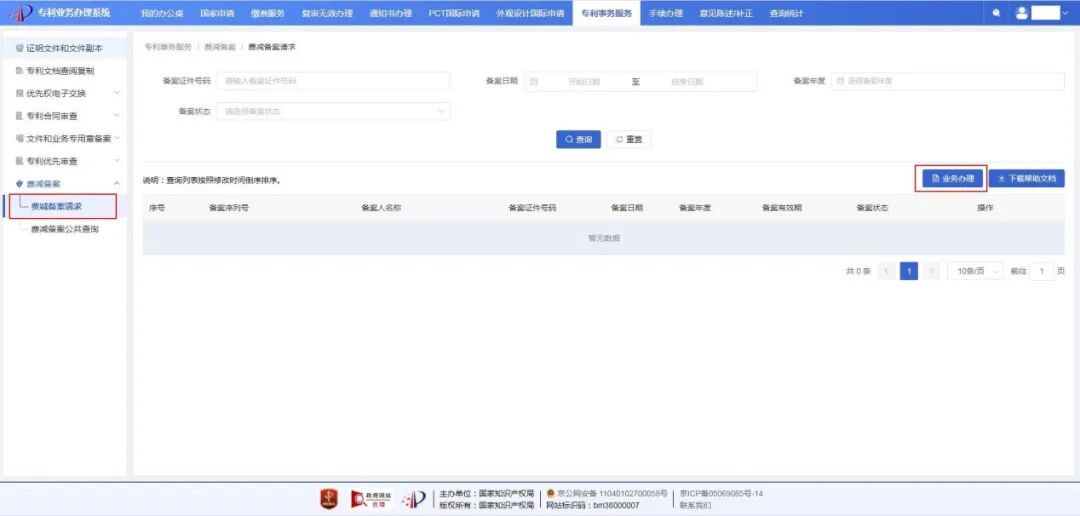The height and width of the screenshot is (516, 1080).
Task: Click the 查询 search button
Action: click(x=579, y=139)
